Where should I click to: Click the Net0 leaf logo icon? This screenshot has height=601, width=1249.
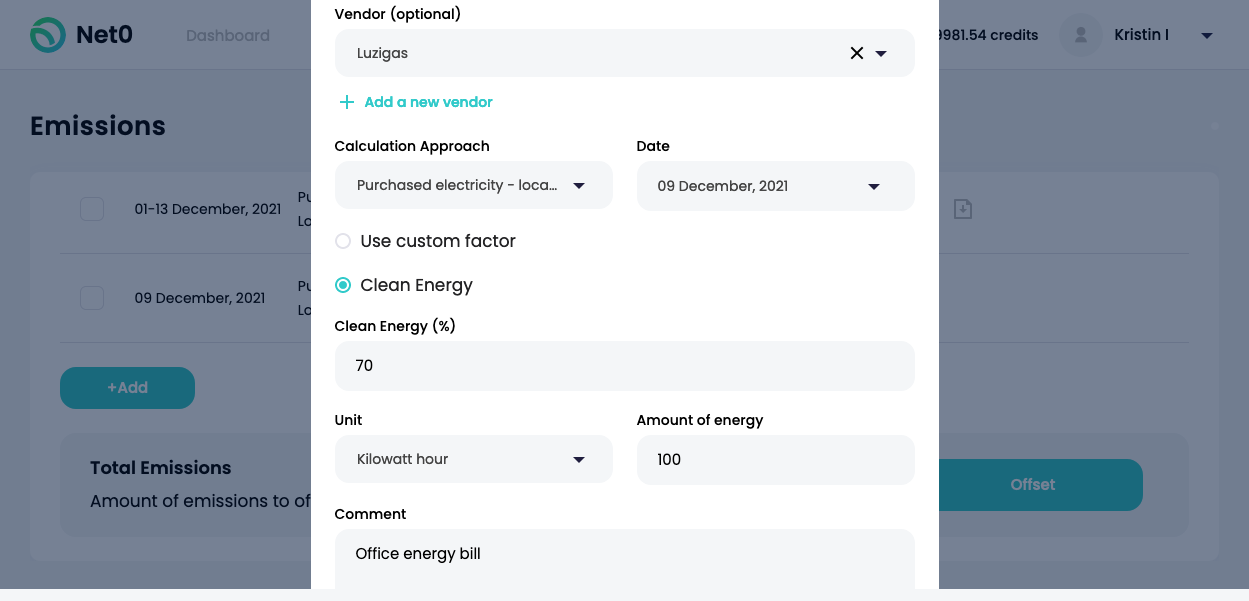(47, 35)
